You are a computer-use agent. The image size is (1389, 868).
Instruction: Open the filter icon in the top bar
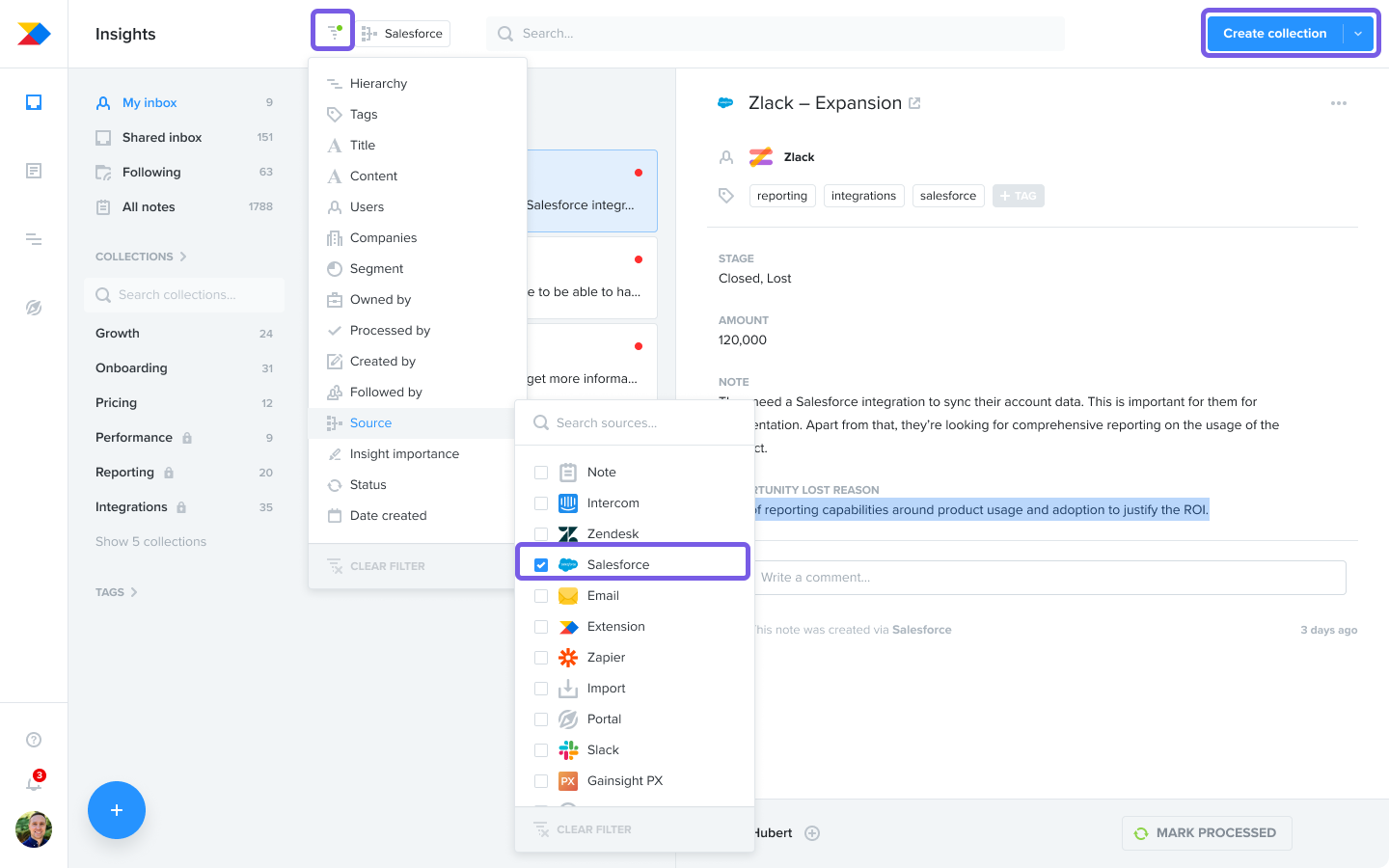(334, 32)
